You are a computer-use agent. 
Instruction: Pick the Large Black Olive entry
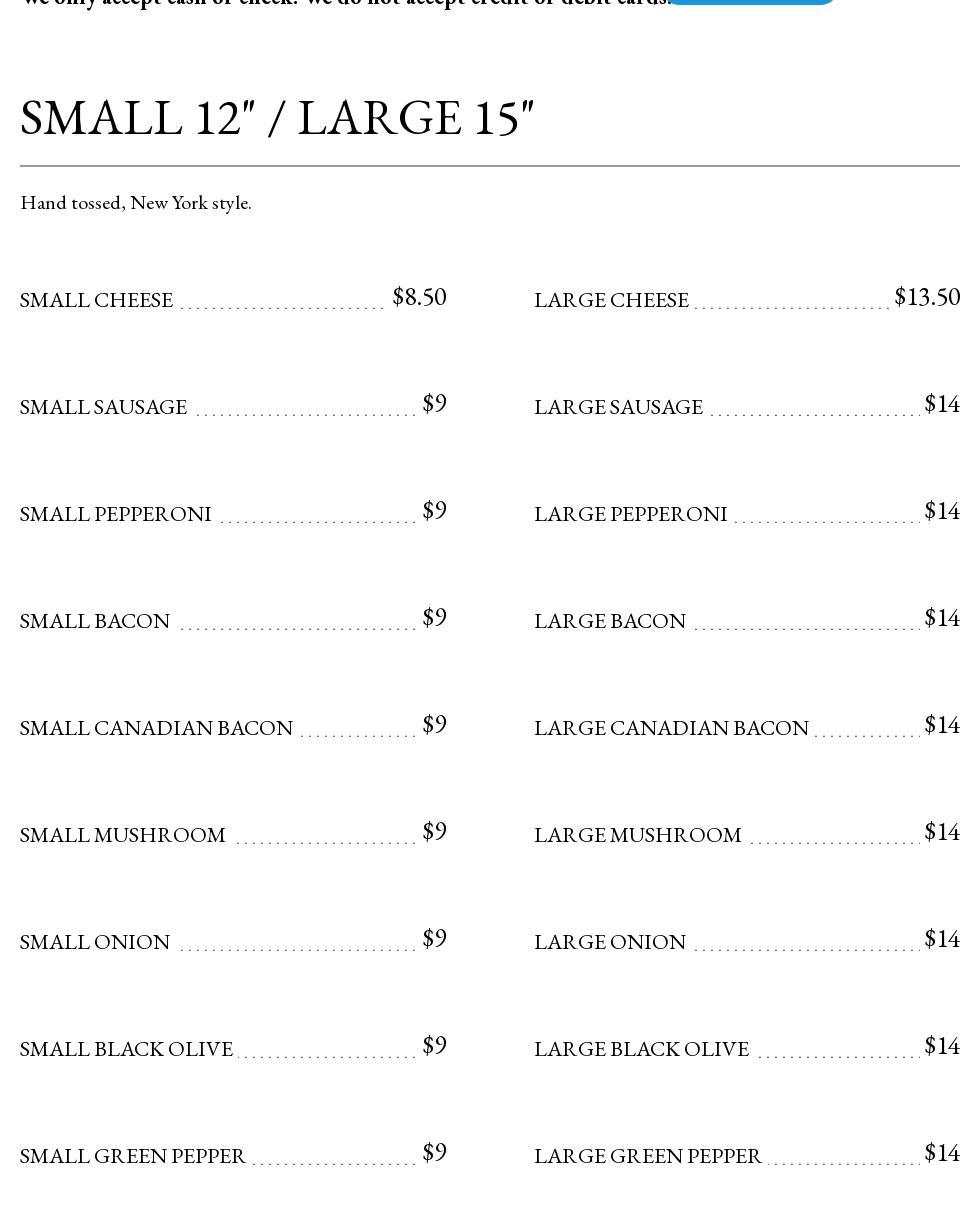(641, 1049)
